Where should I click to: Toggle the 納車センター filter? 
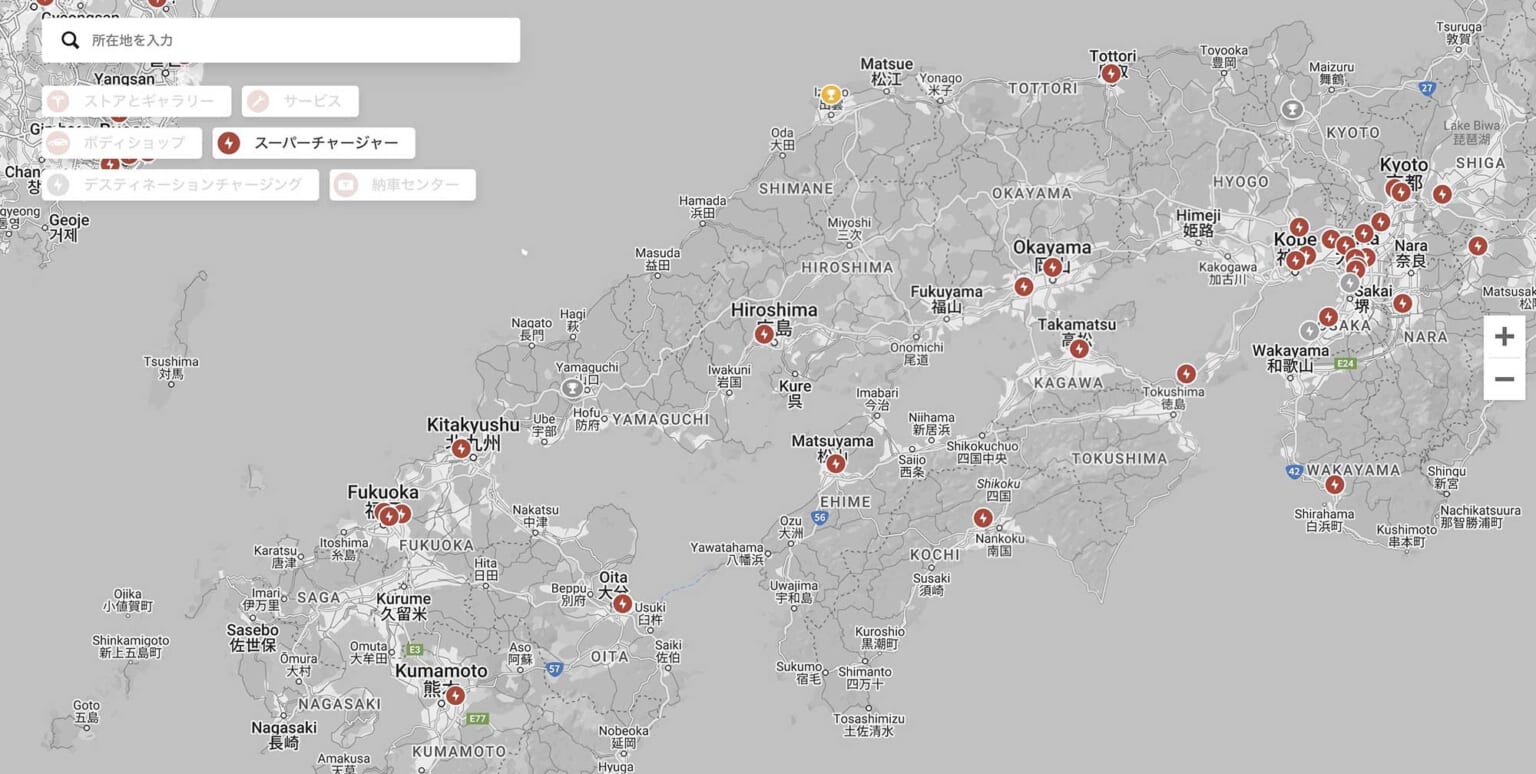click(403, 185)
